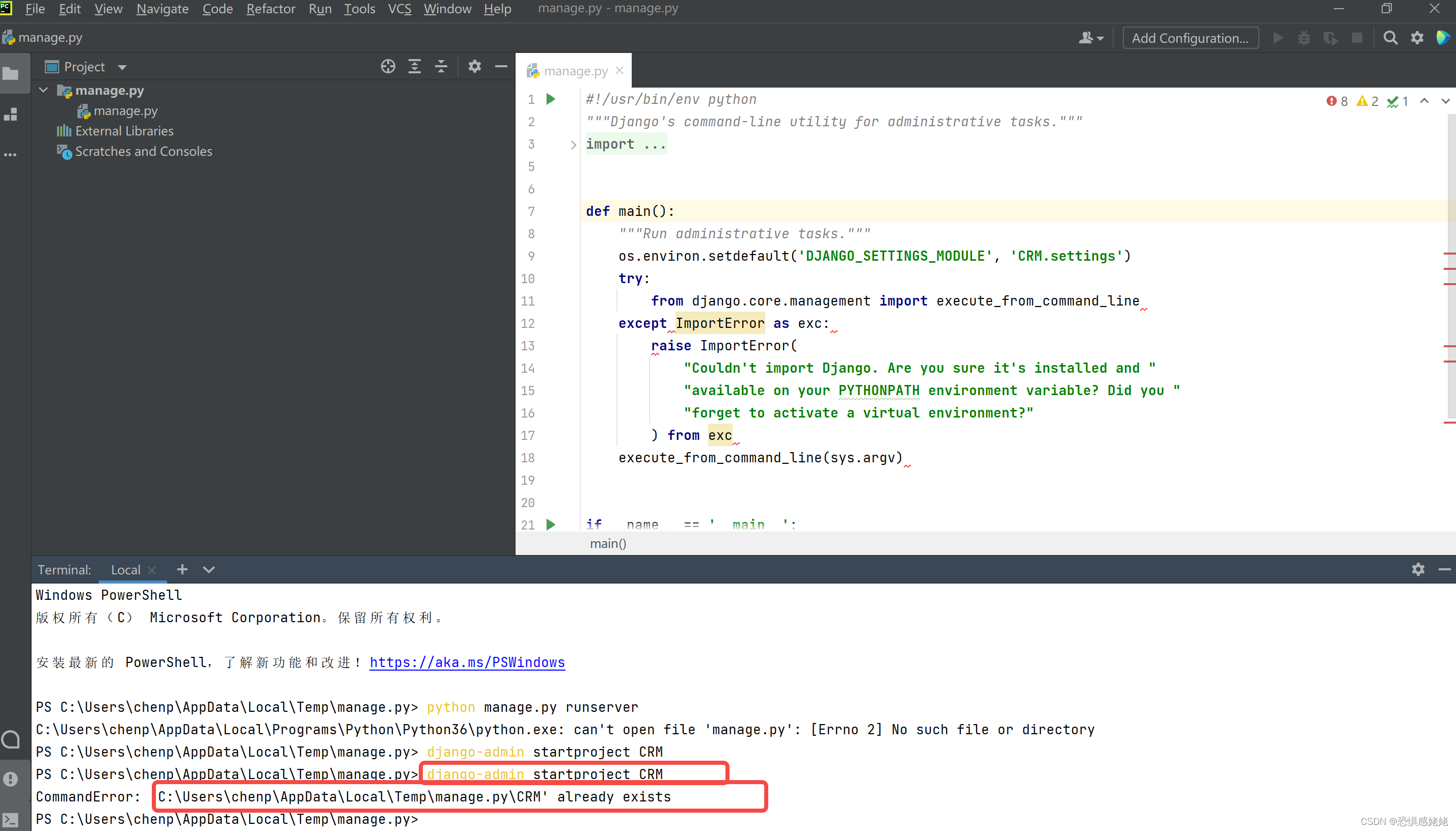This screenshot has height=831, width=1456.
Task: Click the main() breadcrumb below the editor
Action: (608, 543)
